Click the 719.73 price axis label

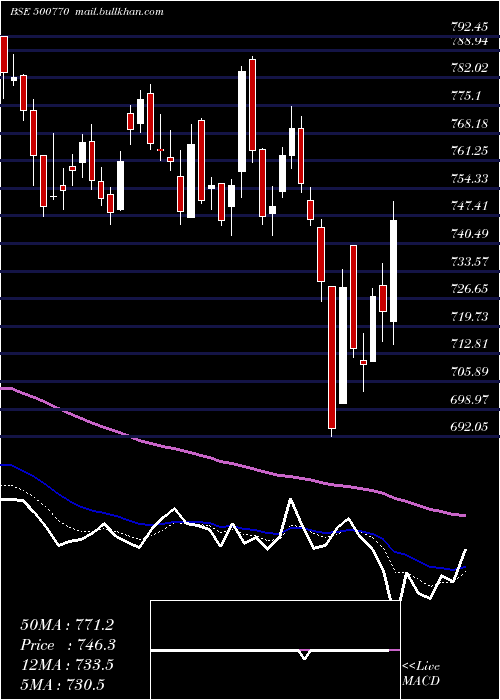(x=469, y=317)
